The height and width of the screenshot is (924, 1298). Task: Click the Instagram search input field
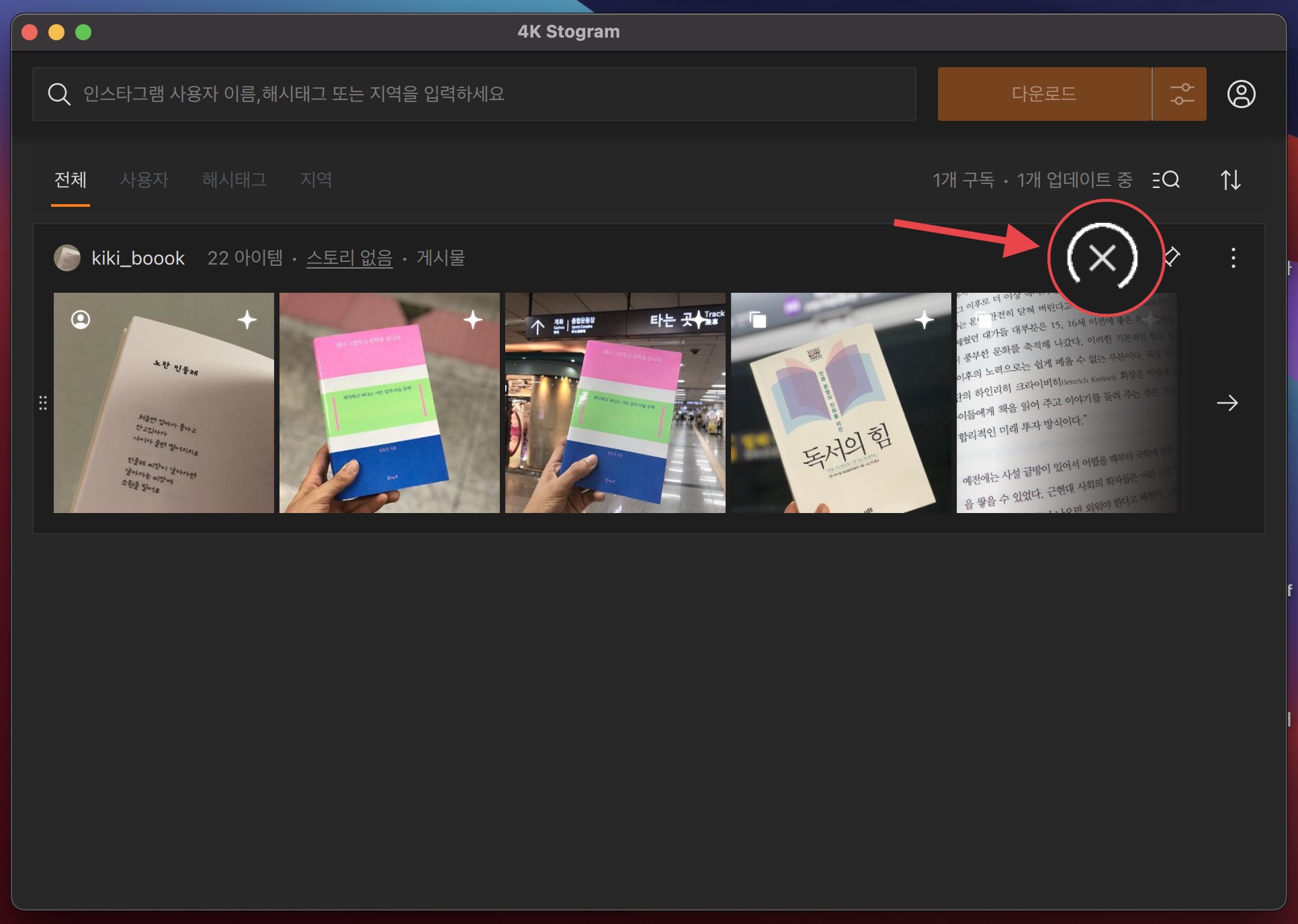470,94
